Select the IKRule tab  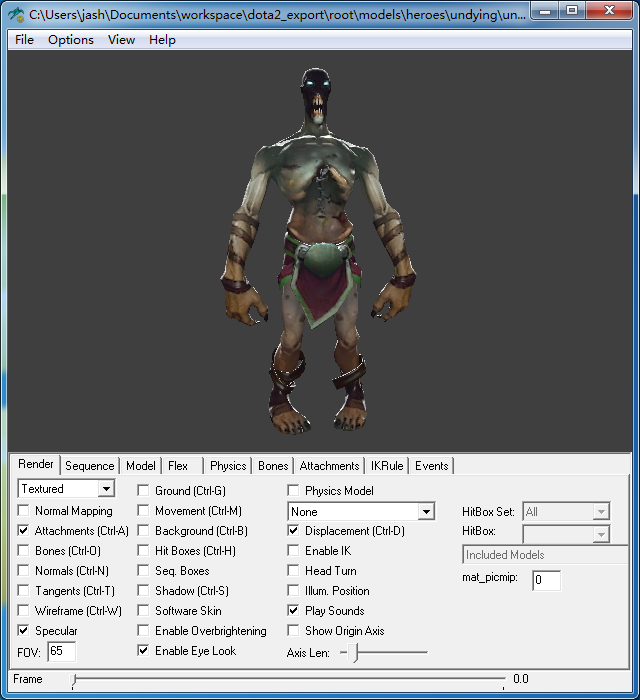point(387,466)
